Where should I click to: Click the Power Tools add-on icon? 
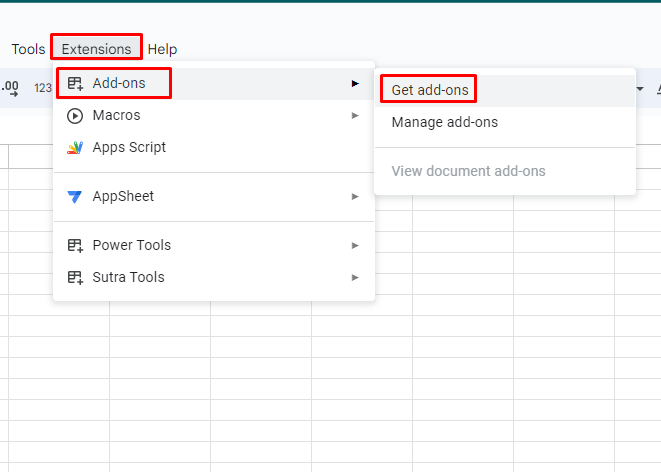[x=75, y=245]
